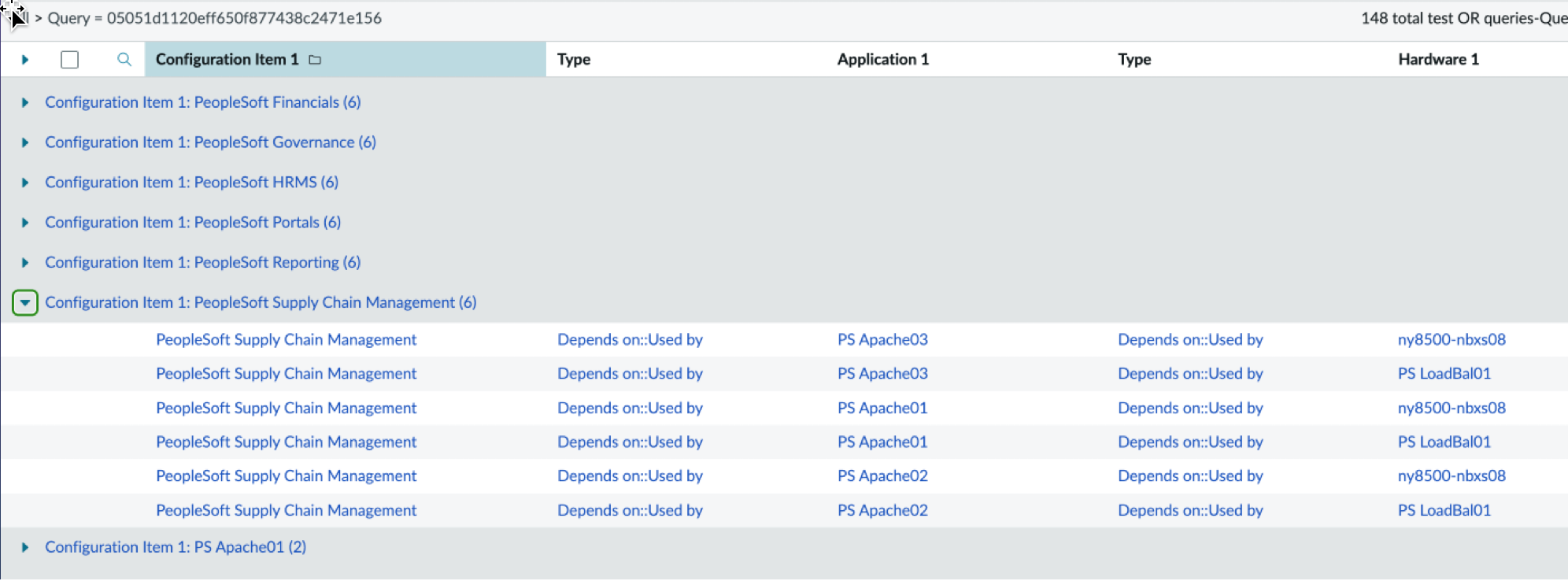The image size is (1568, 581).
Task: Open PS Apache02 in the ny8500-nbxs08 row
Action: [x=882, y=476]
